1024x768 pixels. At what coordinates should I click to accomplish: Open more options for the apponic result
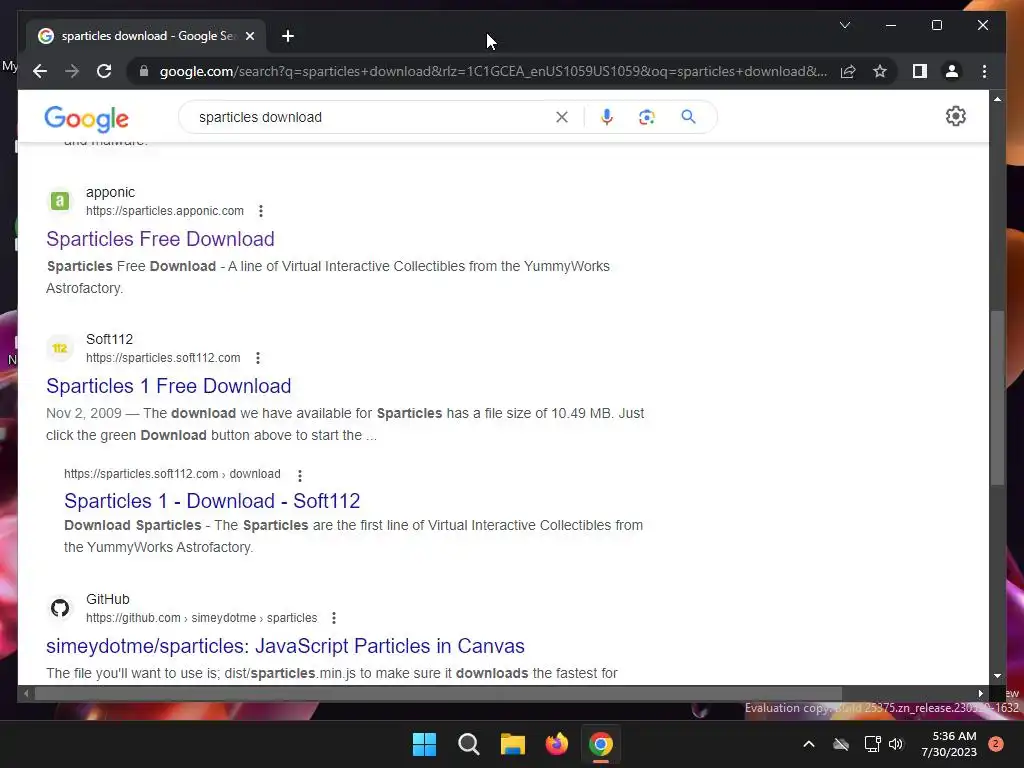(x=261, y=211)
